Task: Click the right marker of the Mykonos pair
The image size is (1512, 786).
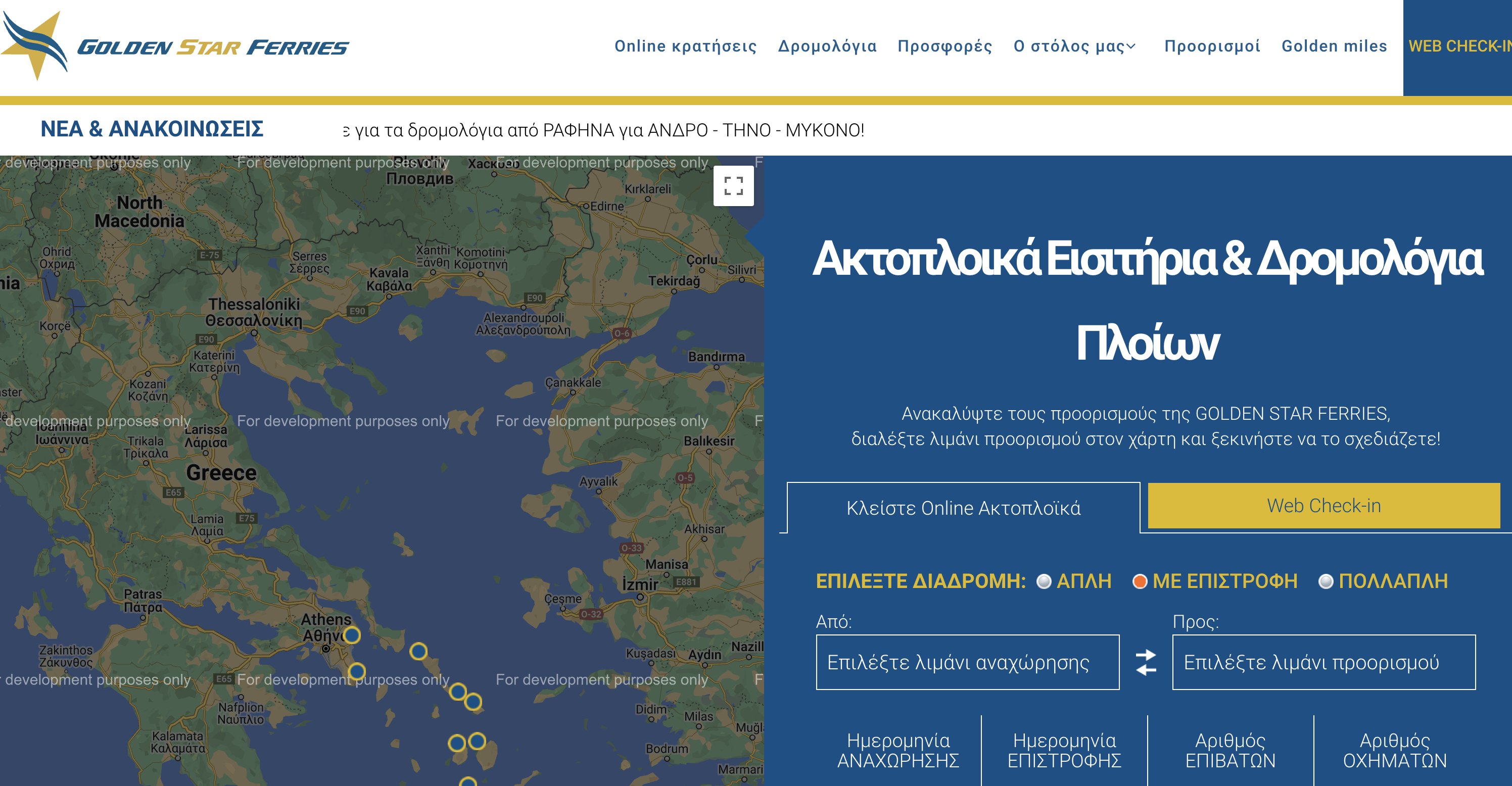Action: (477, 741)
